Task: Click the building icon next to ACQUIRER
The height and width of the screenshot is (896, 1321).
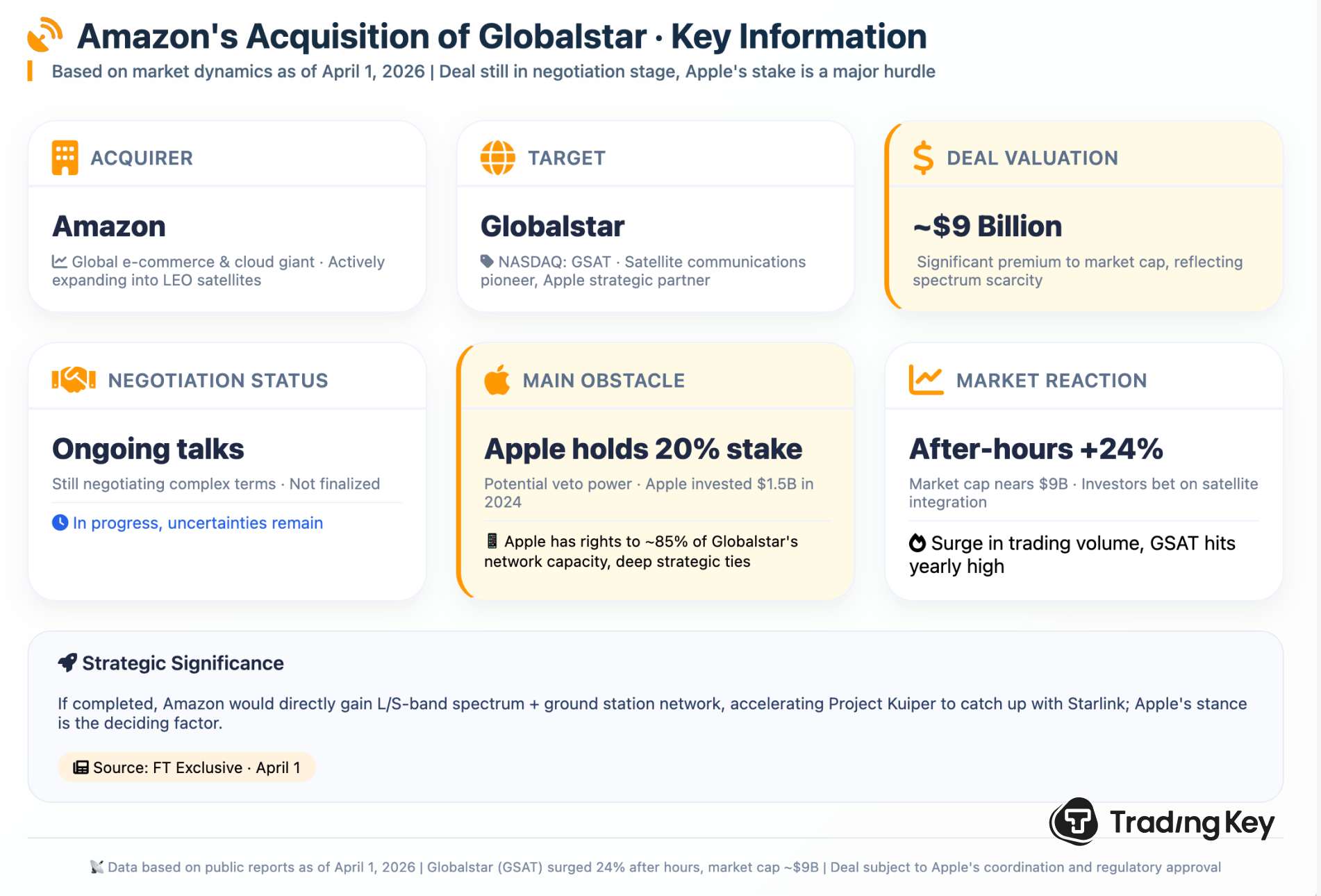Action: [x=65, y=158]
